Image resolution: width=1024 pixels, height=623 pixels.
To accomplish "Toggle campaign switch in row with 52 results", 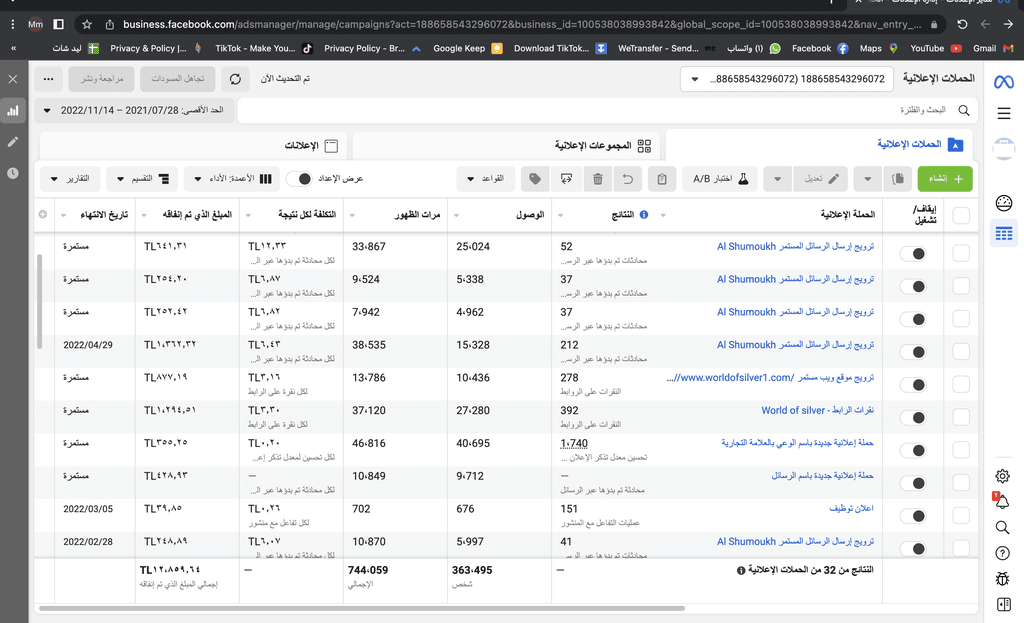I will pos(913,253).
